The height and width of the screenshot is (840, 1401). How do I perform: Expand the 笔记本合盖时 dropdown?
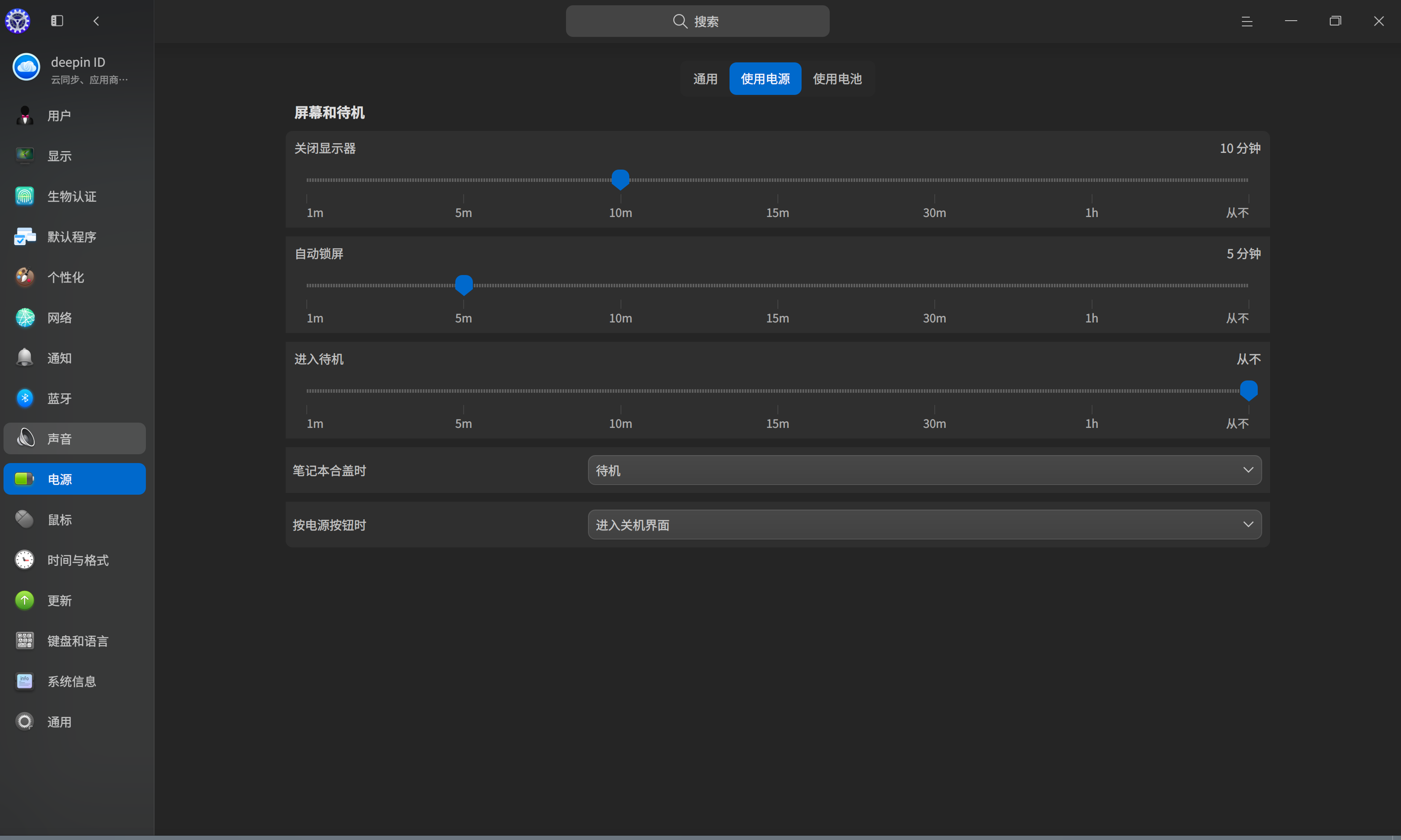pos(924,470)
